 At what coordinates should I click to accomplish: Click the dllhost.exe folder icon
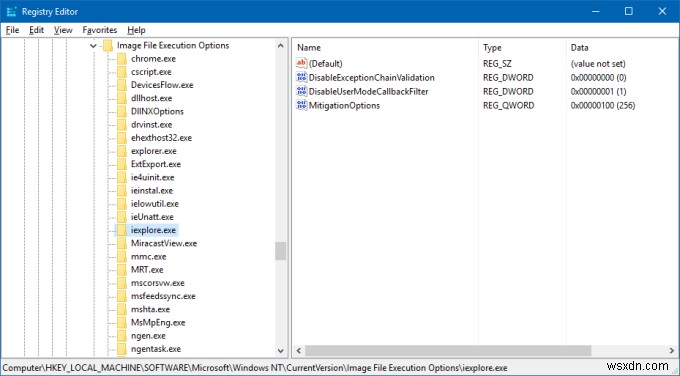122,98
